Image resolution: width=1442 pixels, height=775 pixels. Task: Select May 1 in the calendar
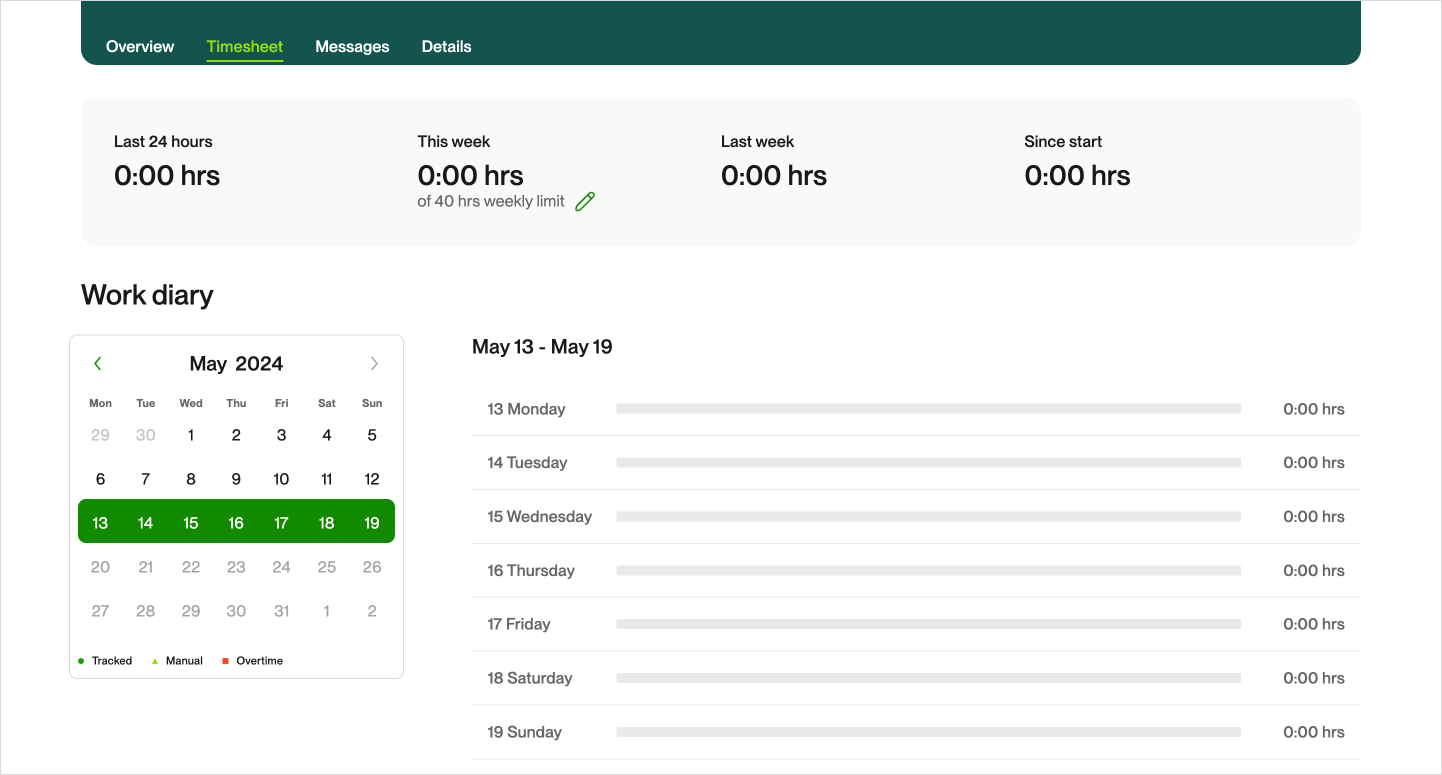coord(191,435)
